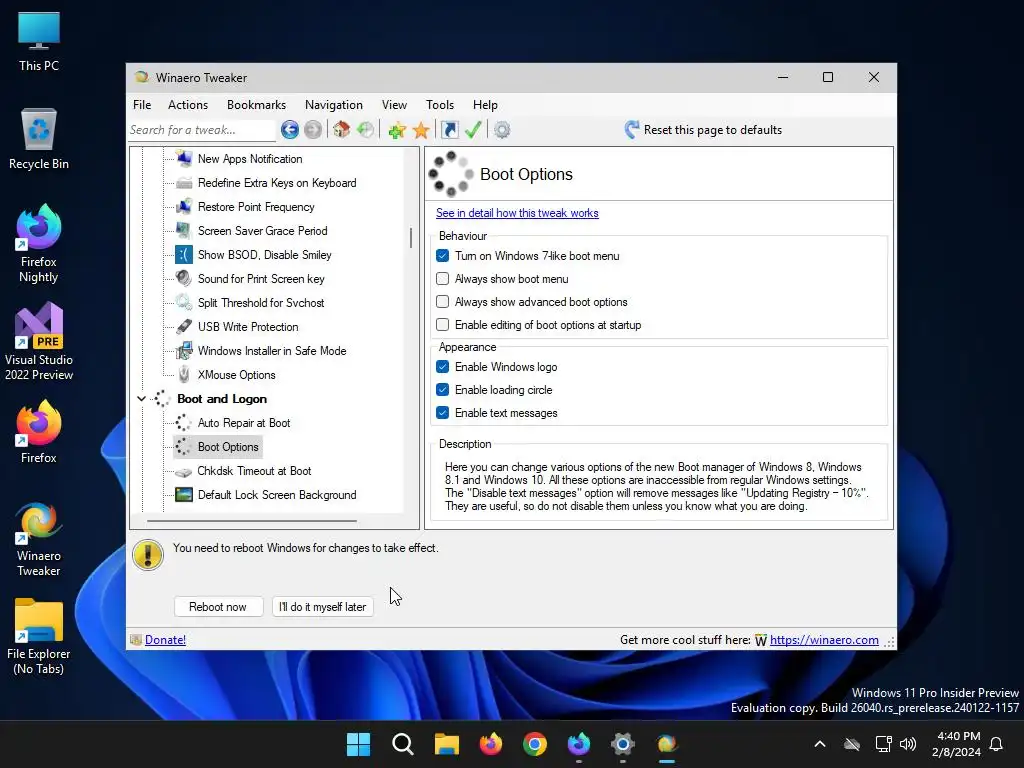Select Sound for Print Screen key

pyautogui.click(x=261, y=279)
